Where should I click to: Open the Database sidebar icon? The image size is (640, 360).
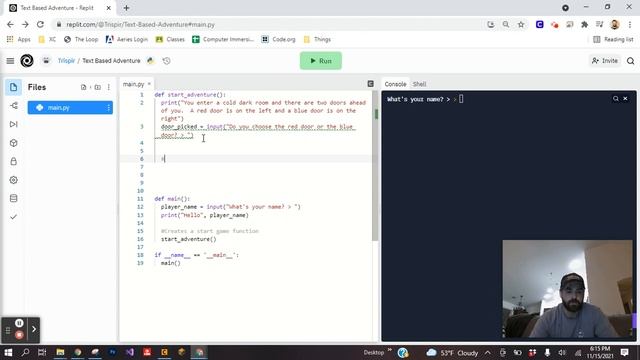(13, 198)
